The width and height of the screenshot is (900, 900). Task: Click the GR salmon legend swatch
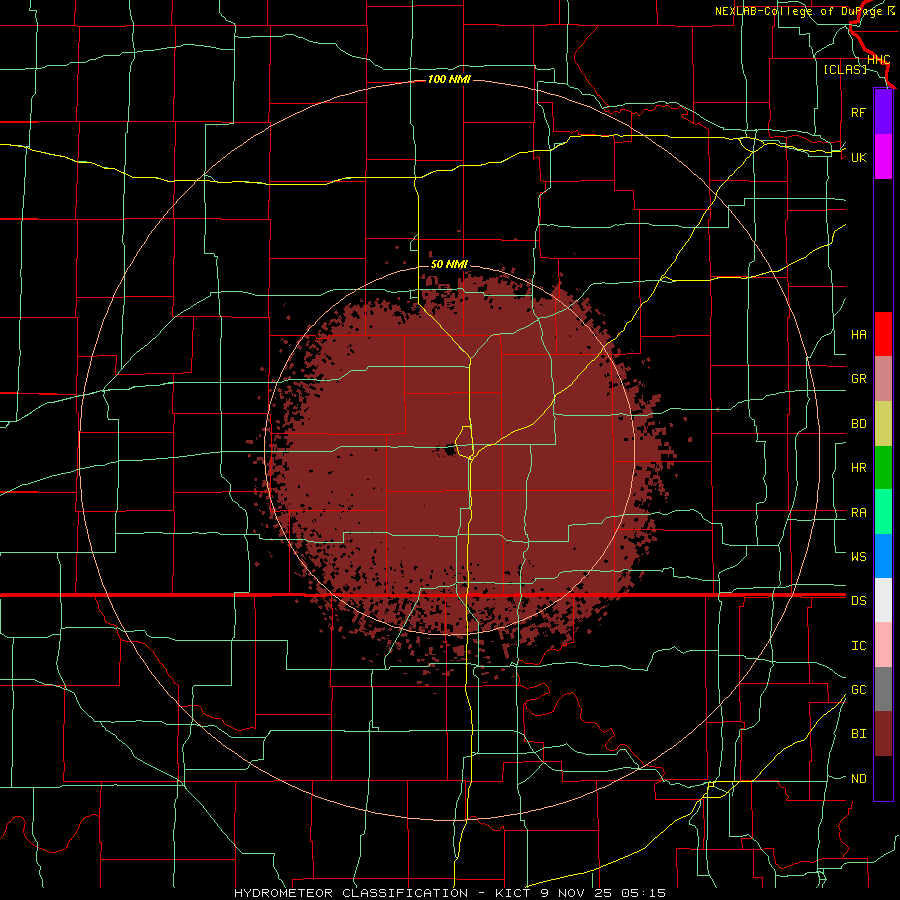883,378
